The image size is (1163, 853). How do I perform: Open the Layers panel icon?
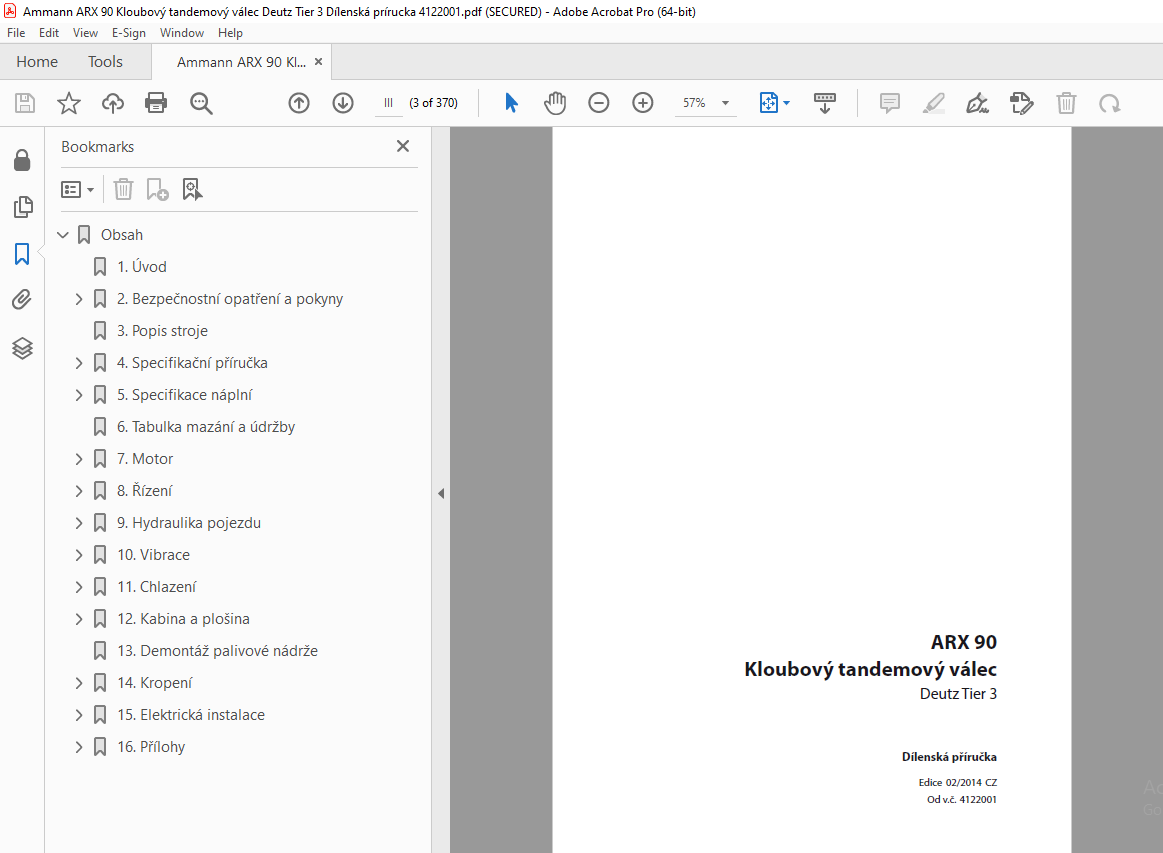(22, 348)
